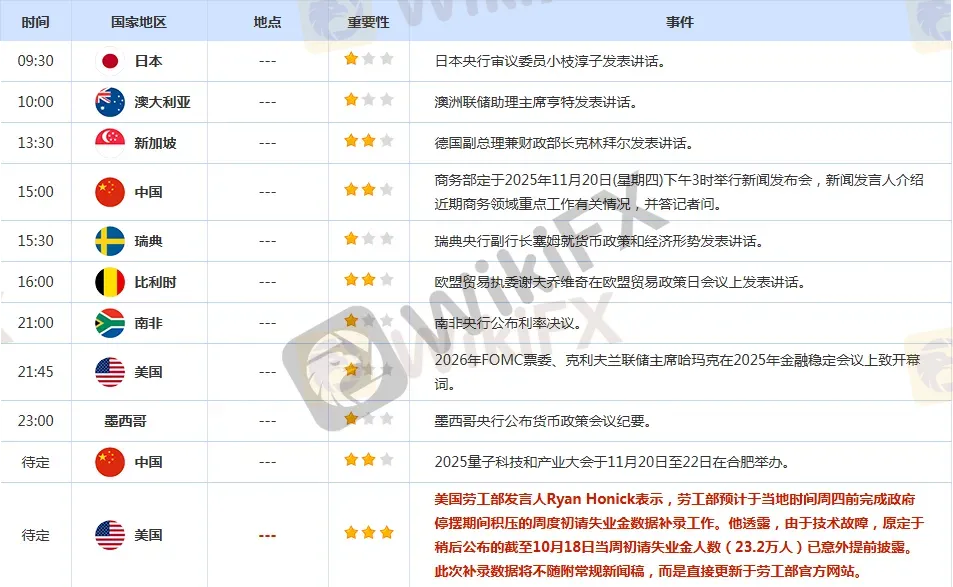Open the 墨西哥央行 policy minutes event
Image resolution: width=953 pixels, height=587 pixels.
(x=543, y=421)
